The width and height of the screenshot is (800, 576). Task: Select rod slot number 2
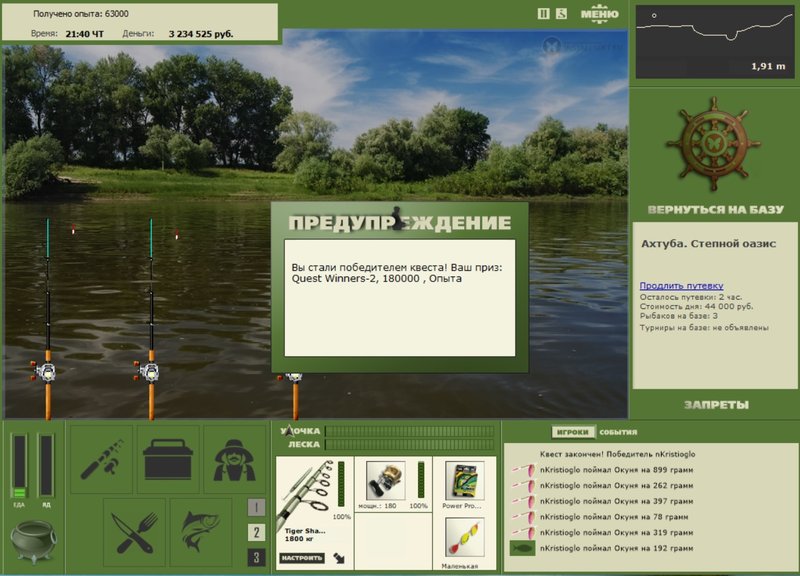point(256,532)
